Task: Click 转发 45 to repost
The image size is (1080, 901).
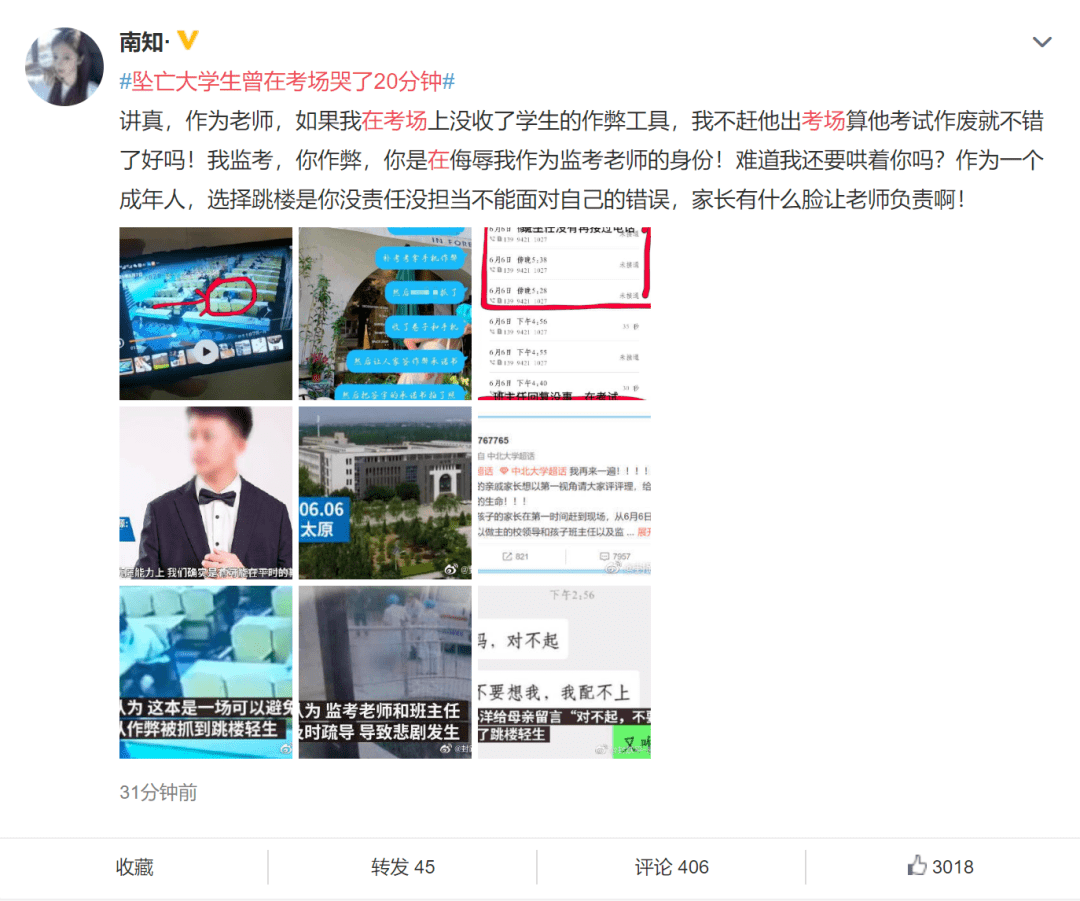Action: tap(403, 867)
